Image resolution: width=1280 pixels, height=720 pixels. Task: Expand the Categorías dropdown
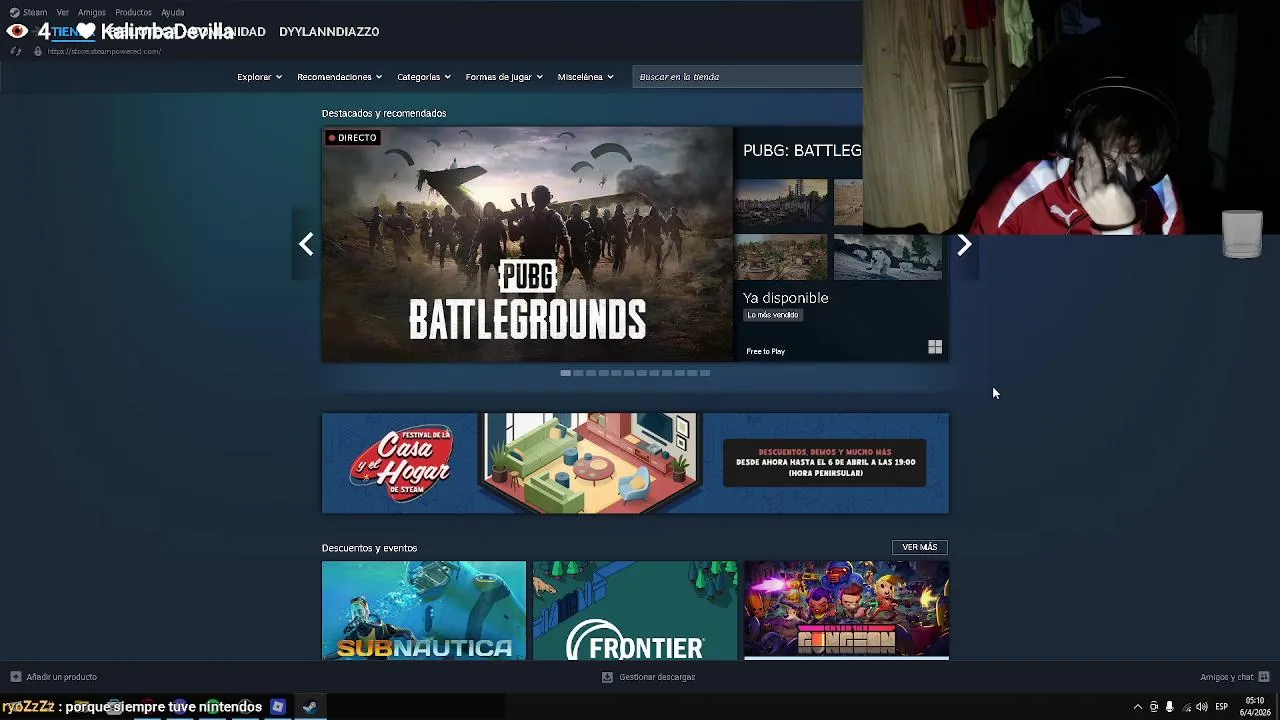(x=423, y=77)
